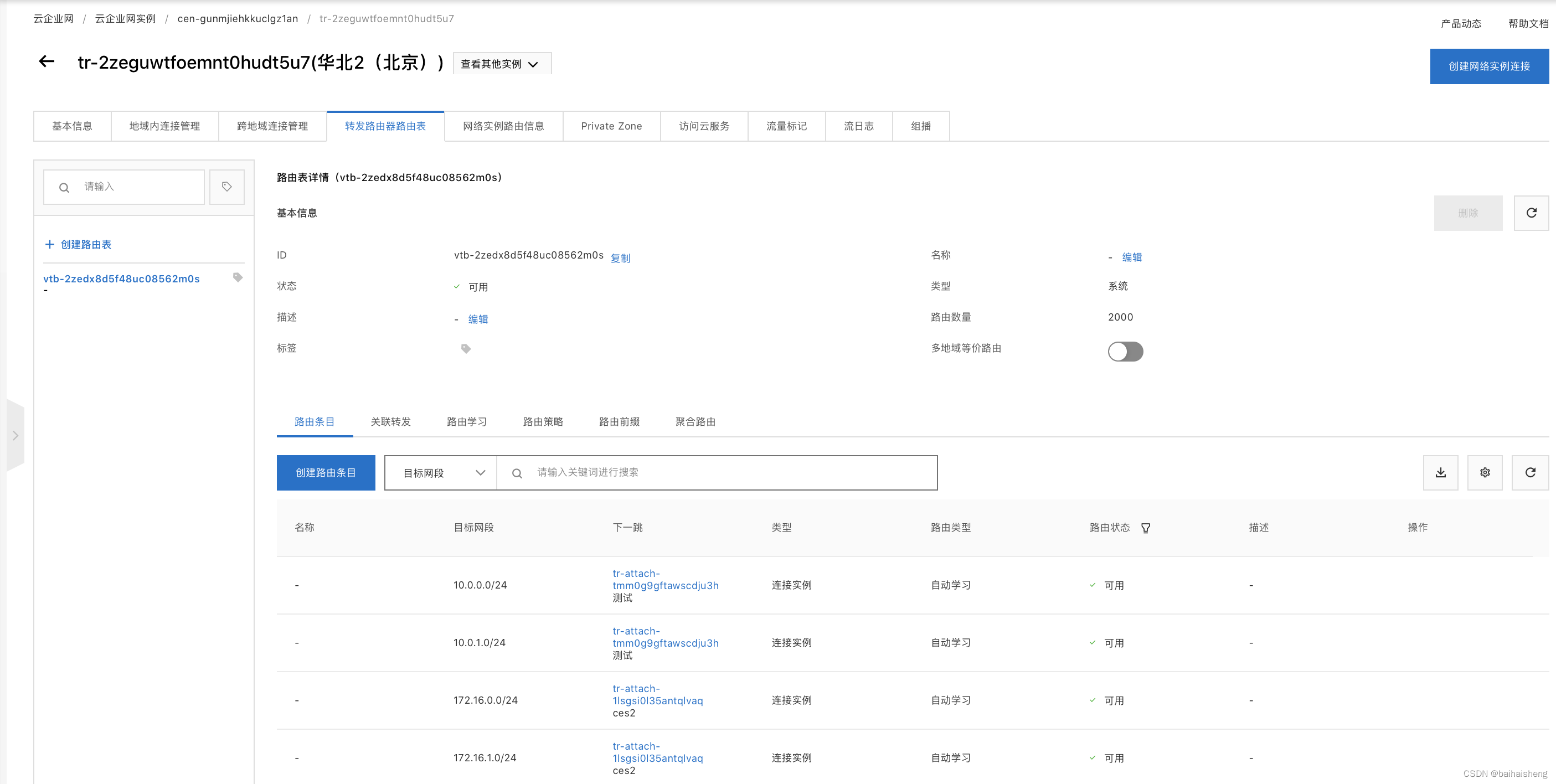
Task: Switch to the 跨地域连接管理 tab
Action: tap(272, 126)
